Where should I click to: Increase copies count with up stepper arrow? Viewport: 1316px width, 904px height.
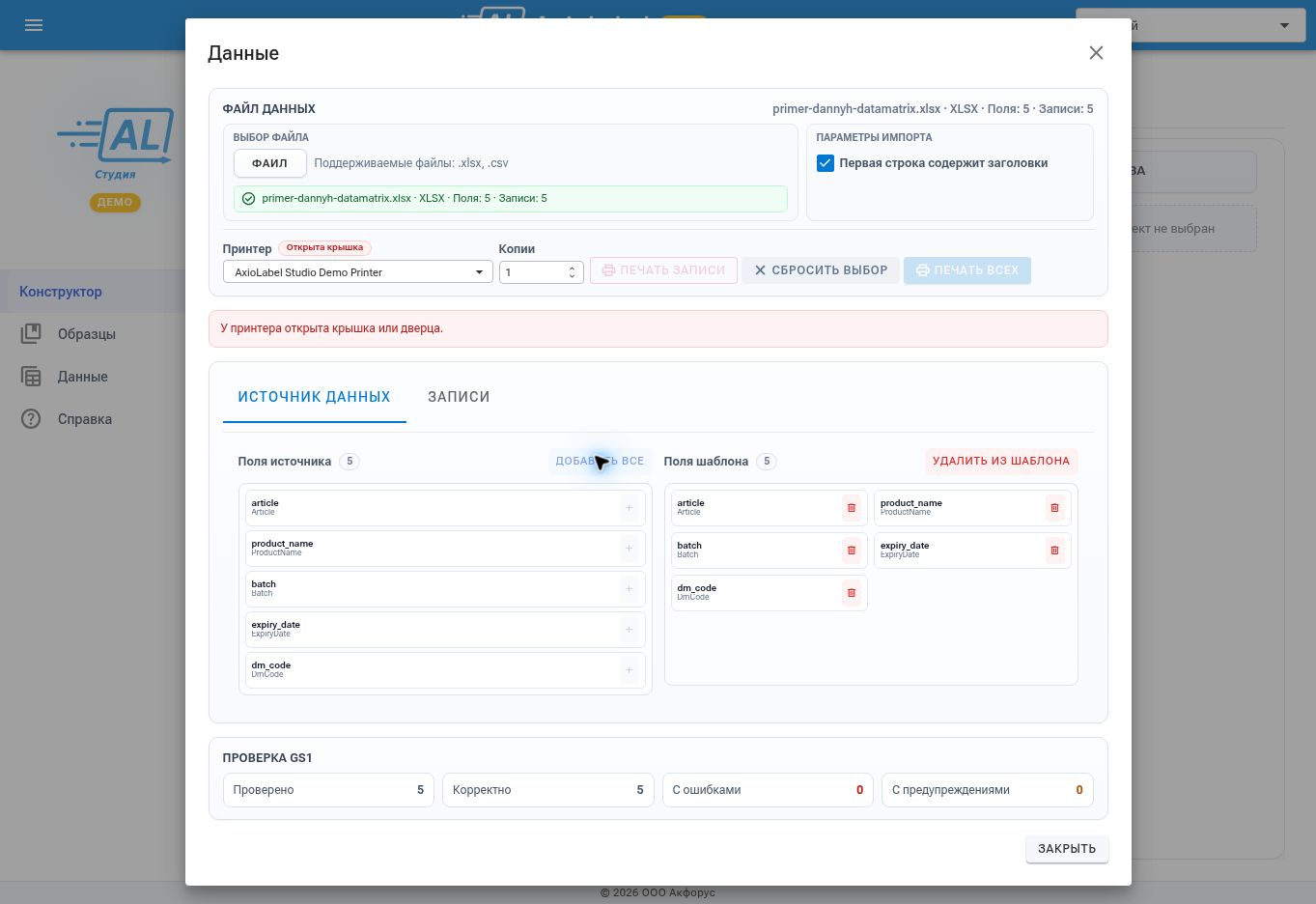point(572,268)
